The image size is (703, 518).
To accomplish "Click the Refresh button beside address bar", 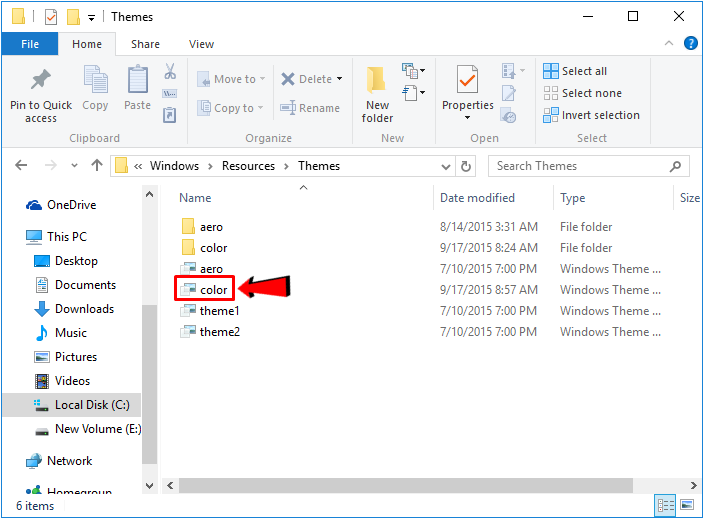I will 466,166.
